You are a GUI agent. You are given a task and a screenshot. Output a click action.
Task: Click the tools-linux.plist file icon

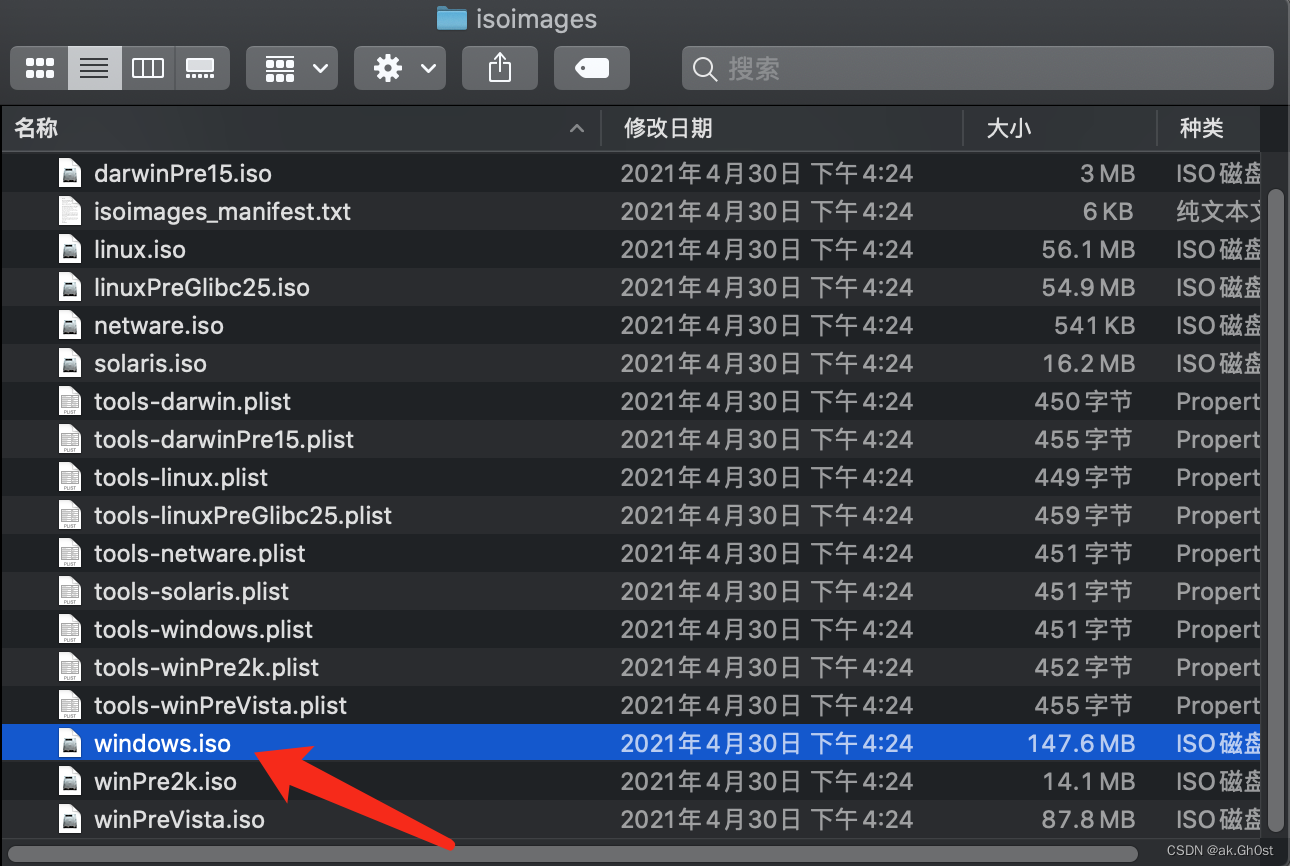[x=69, y=477]
